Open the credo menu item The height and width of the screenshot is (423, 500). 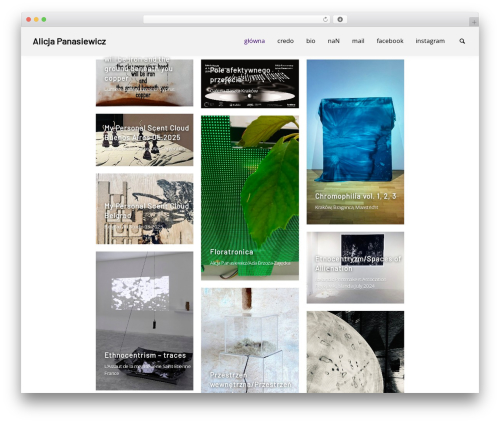(x=285, y=41)
